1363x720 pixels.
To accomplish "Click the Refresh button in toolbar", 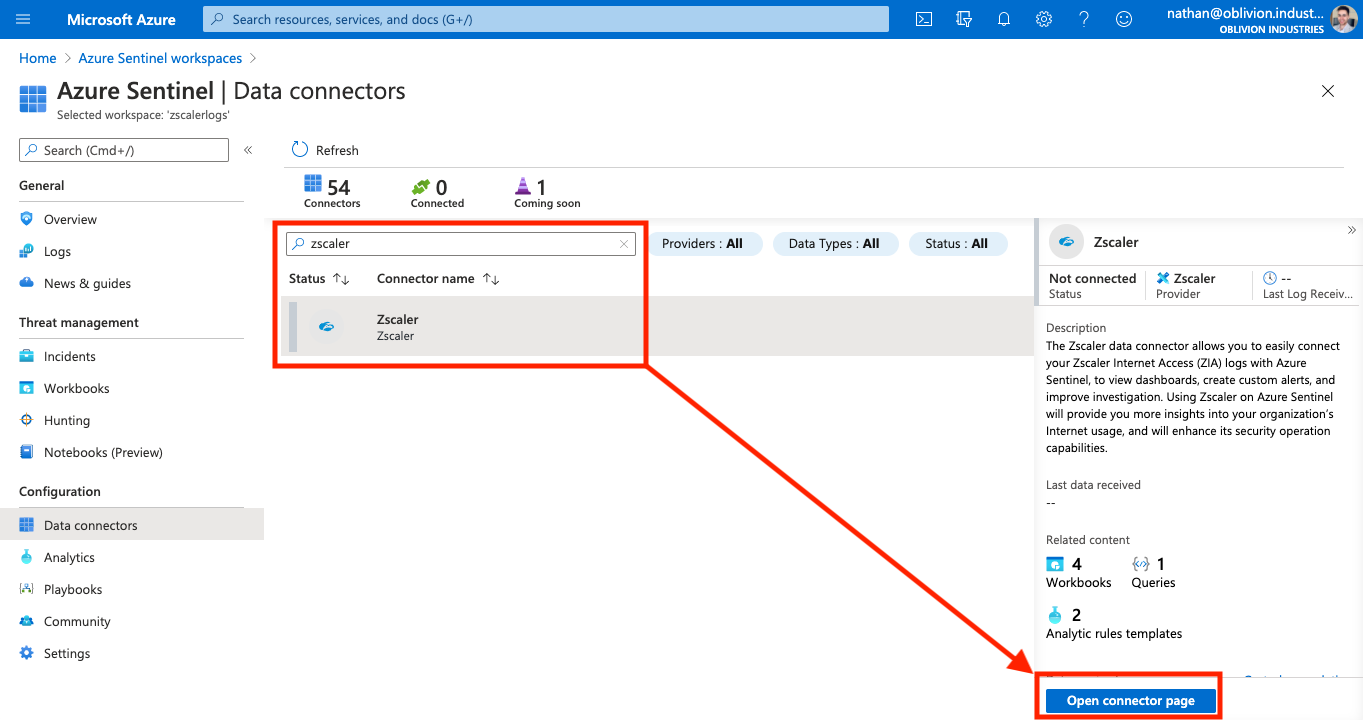I will click(325, 150).
